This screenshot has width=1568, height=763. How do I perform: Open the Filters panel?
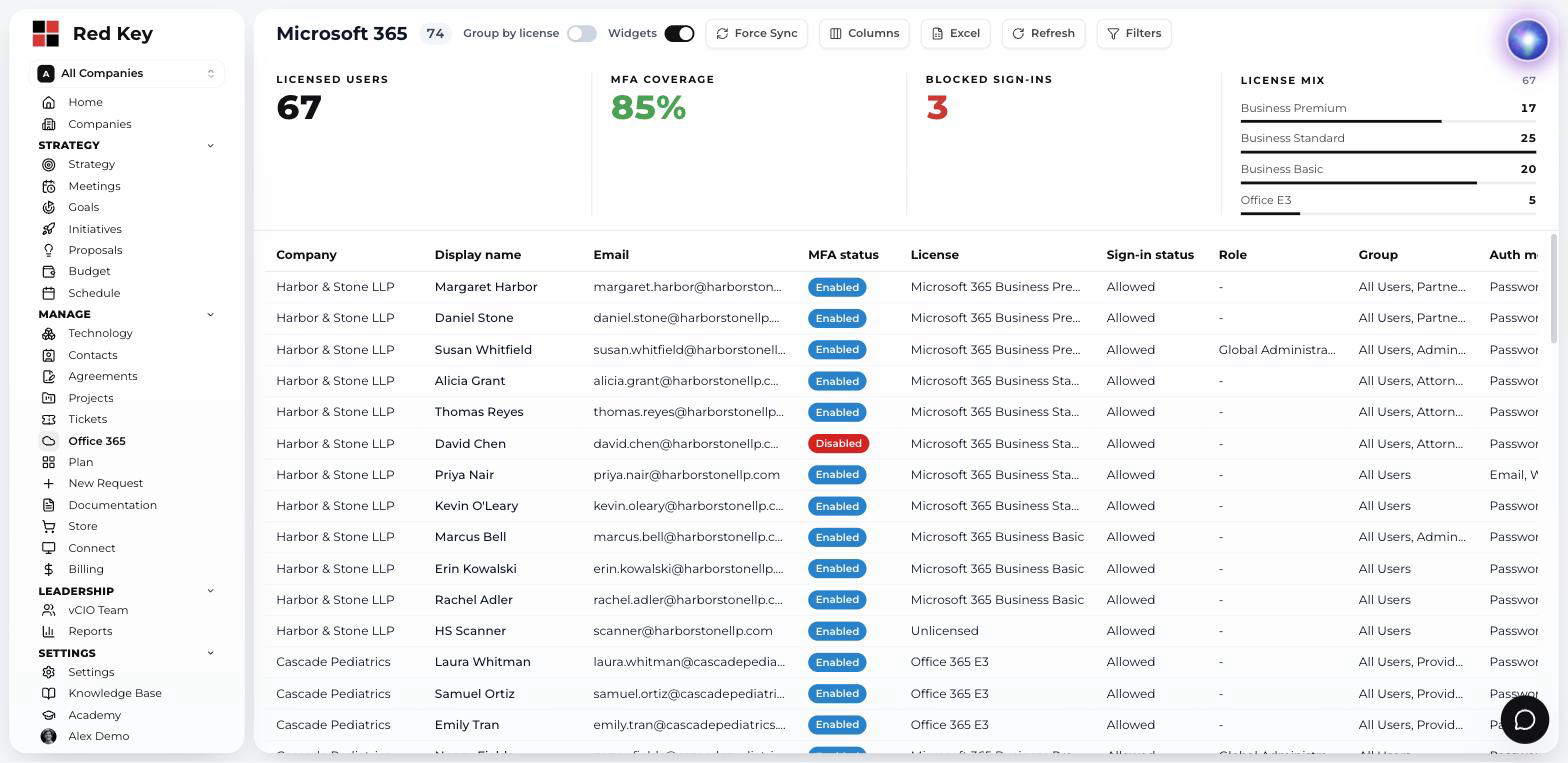[1134, 33]
